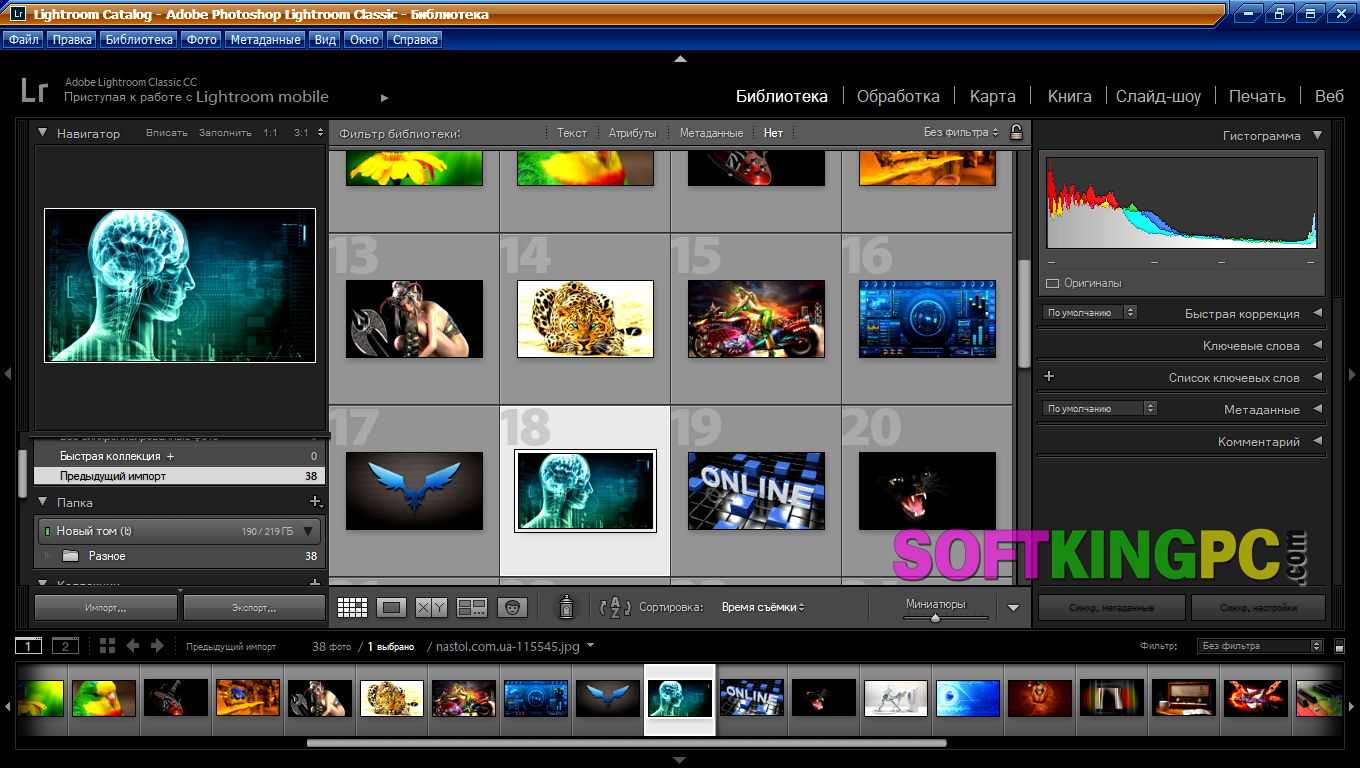
Task: Open filmstrip Без фильтра dropdown
Action: point(1260,646)
